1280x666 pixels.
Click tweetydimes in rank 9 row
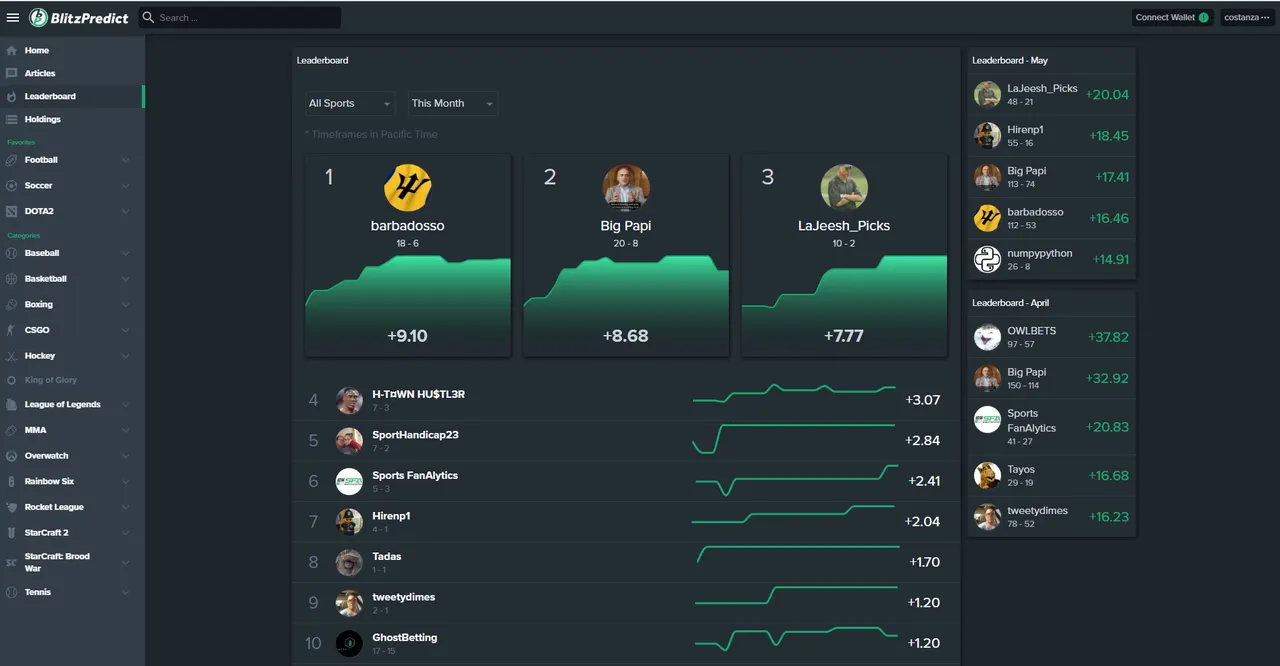tap(403, 597)
